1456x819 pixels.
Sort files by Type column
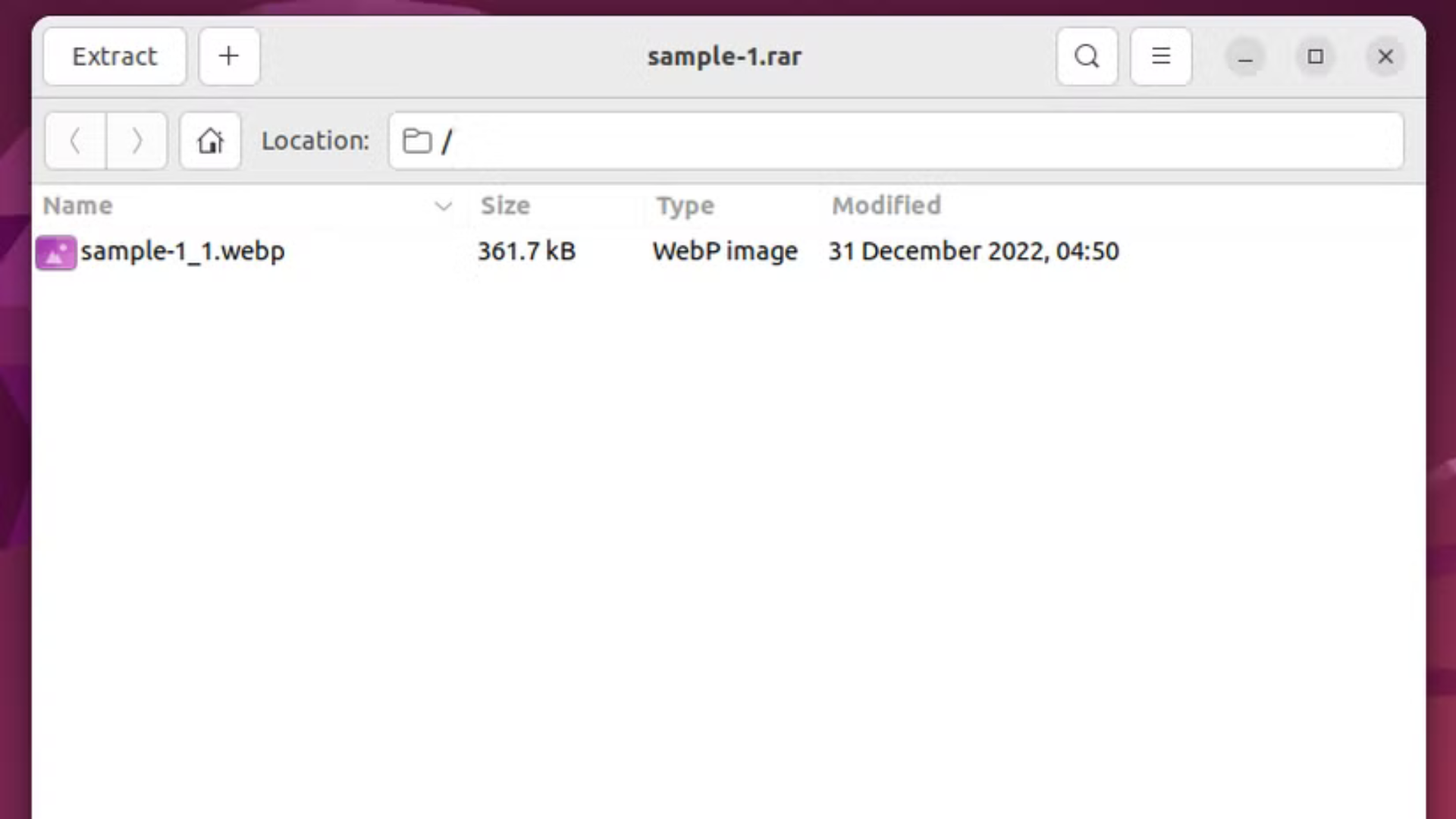pos(685,206)
